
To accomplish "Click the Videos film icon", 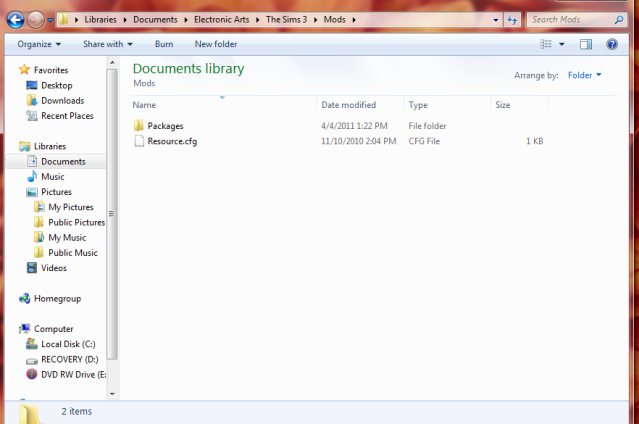I will click(x=32, y=268).
